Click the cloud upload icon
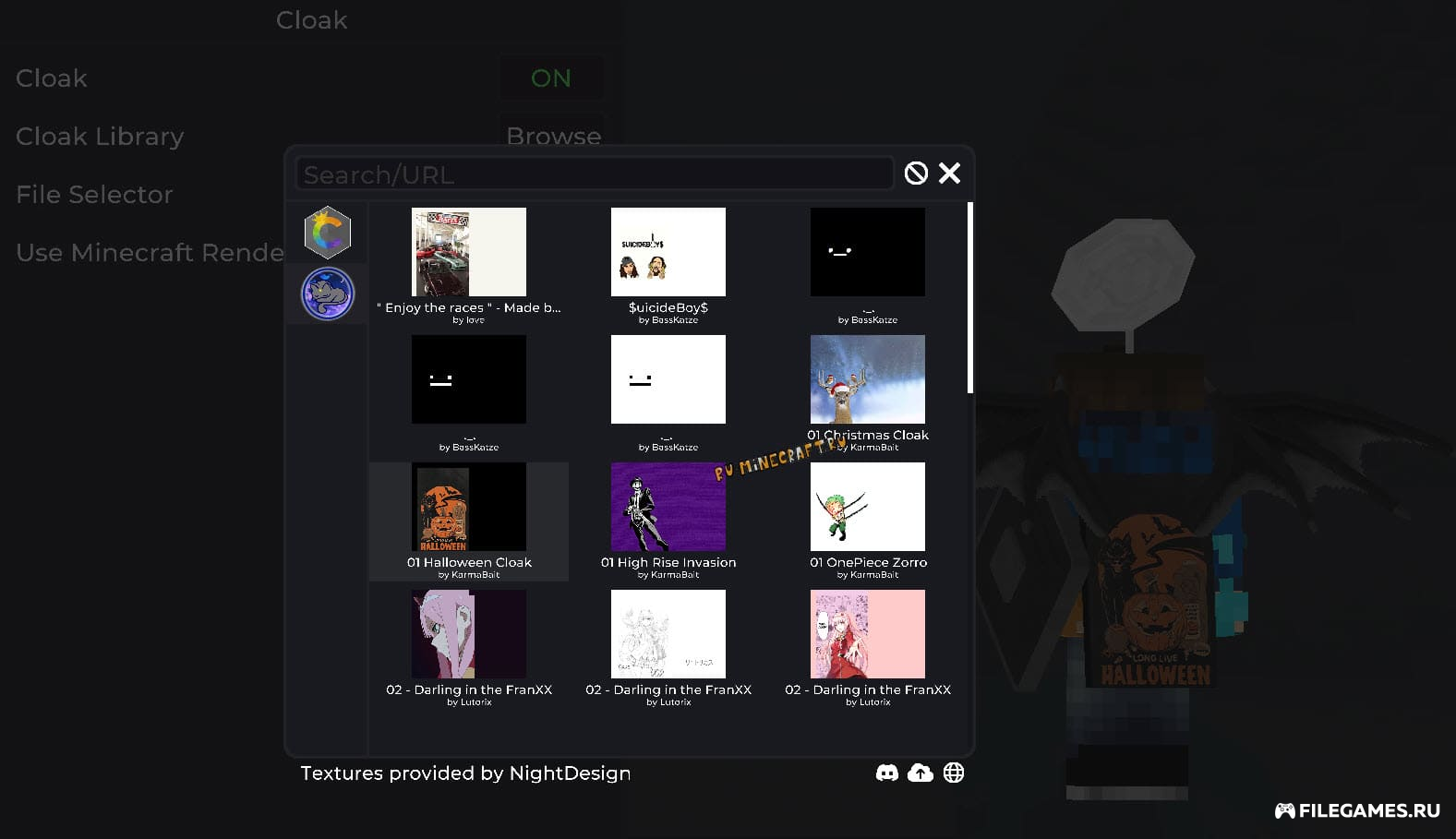This screenshot has height=839, width=1456. [x=921, y=773]
